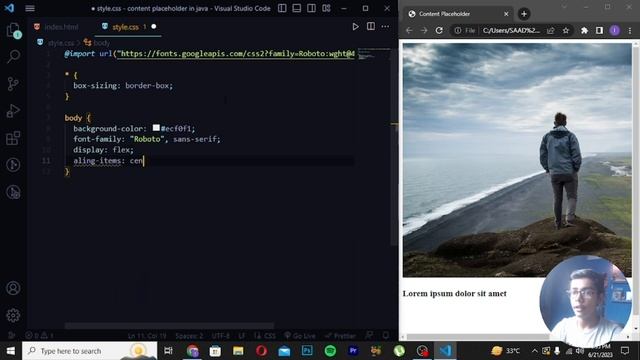640x360 pixels.
Task: Open the Opera browser from taskbar
Action: [261, 351]
